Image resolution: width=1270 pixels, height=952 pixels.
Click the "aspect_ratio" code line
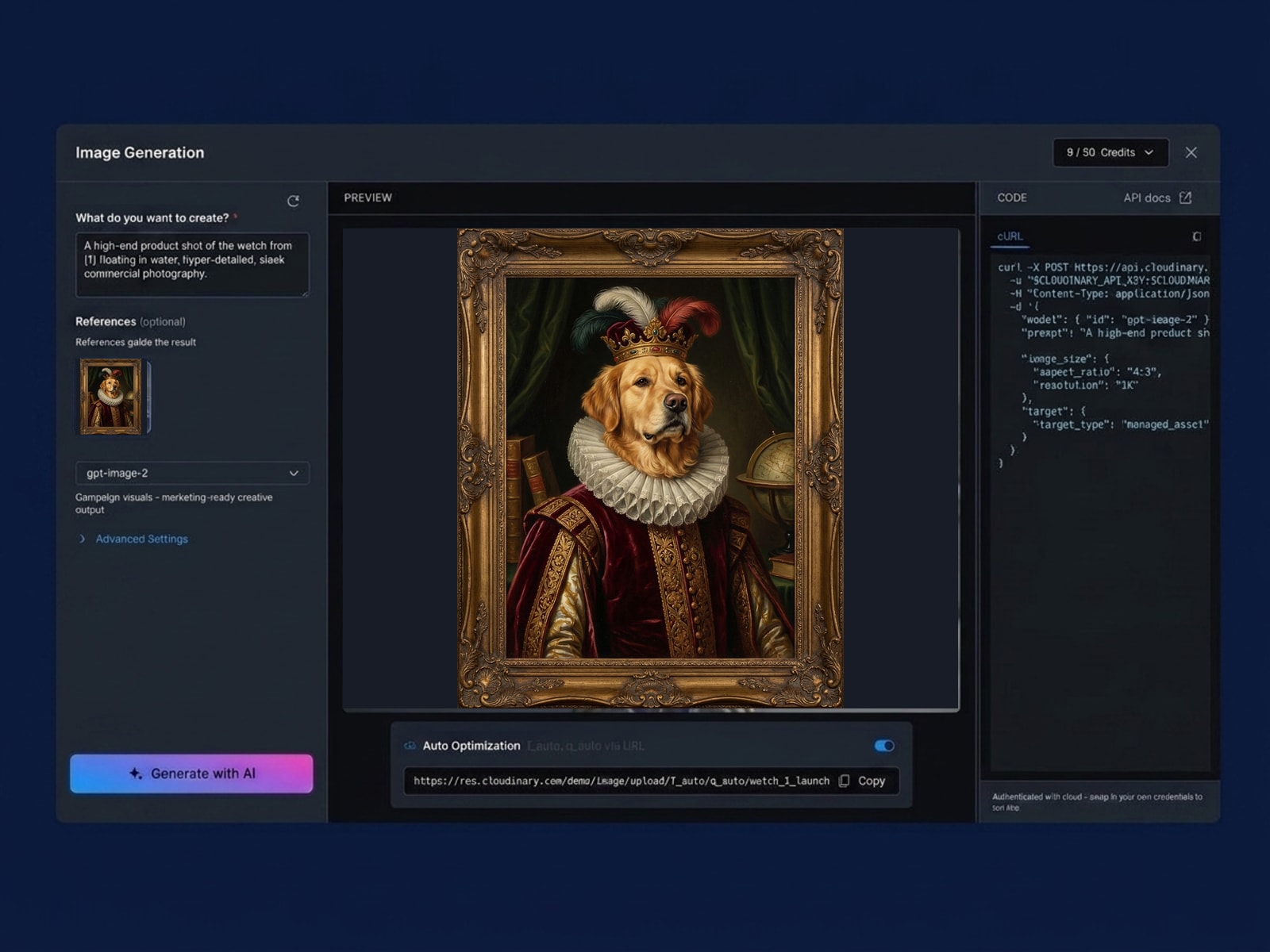click(1097, 372)
